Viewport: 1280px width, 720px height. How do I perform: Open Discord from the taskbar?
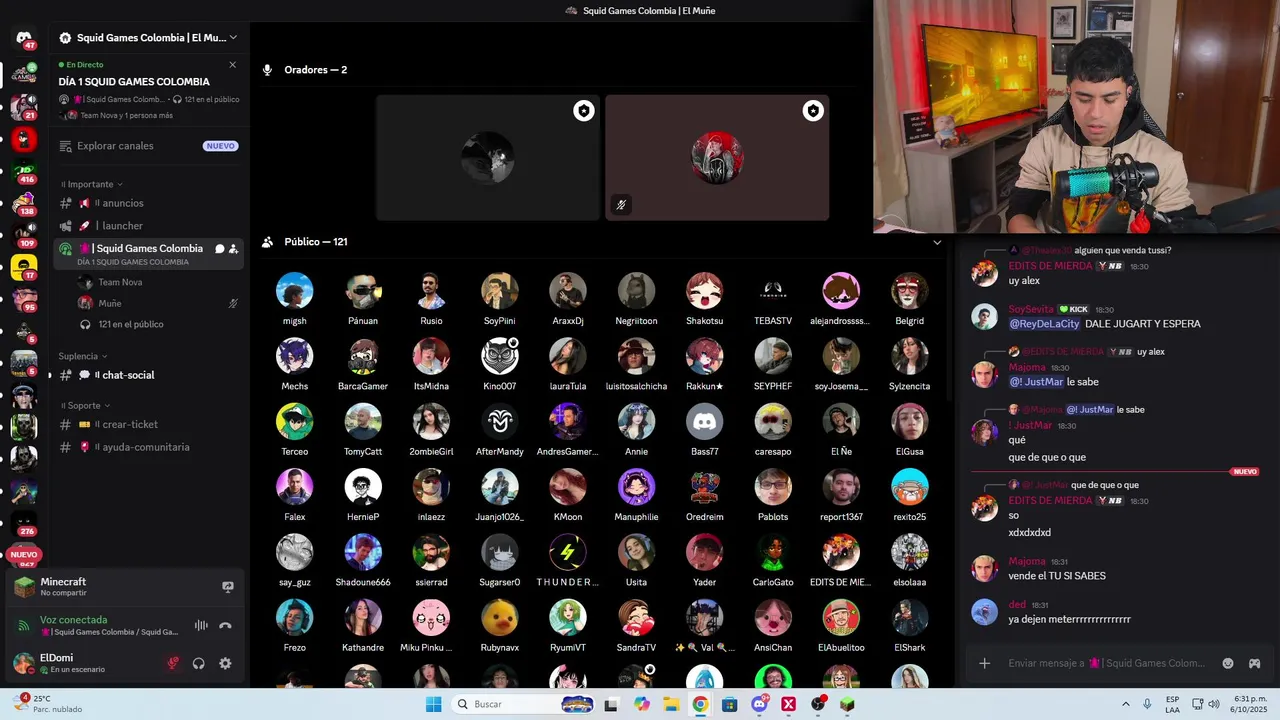pos(759,704)
